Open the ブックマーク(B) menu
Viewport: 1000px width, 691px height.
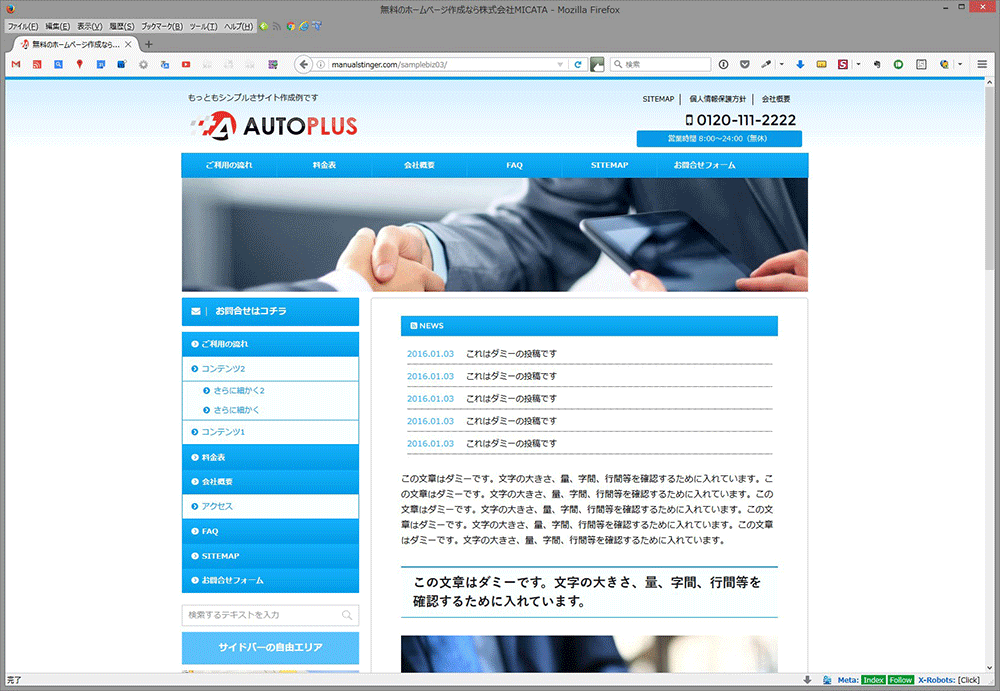click(162, 26)
